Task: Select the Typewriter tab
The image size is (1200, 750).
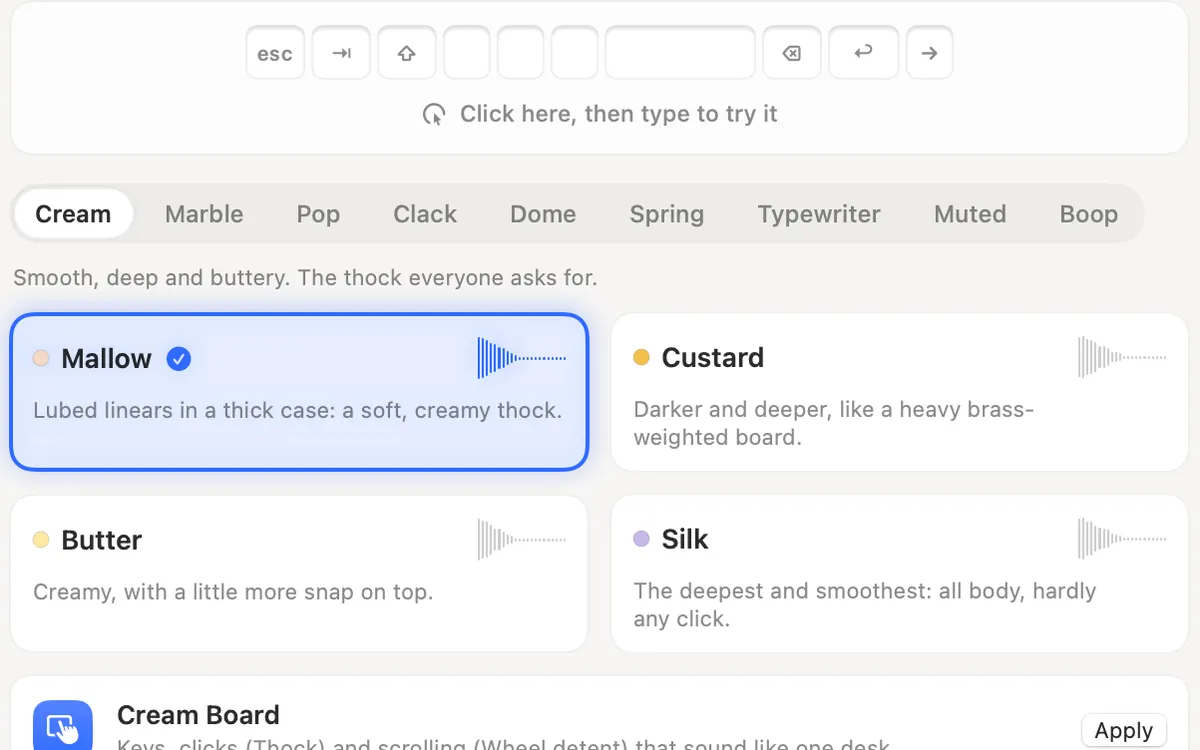Action: [819, 214]
